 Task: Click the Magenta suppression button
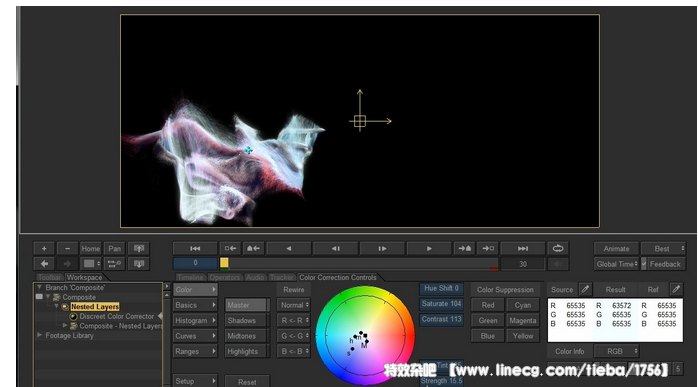(523, 320)
